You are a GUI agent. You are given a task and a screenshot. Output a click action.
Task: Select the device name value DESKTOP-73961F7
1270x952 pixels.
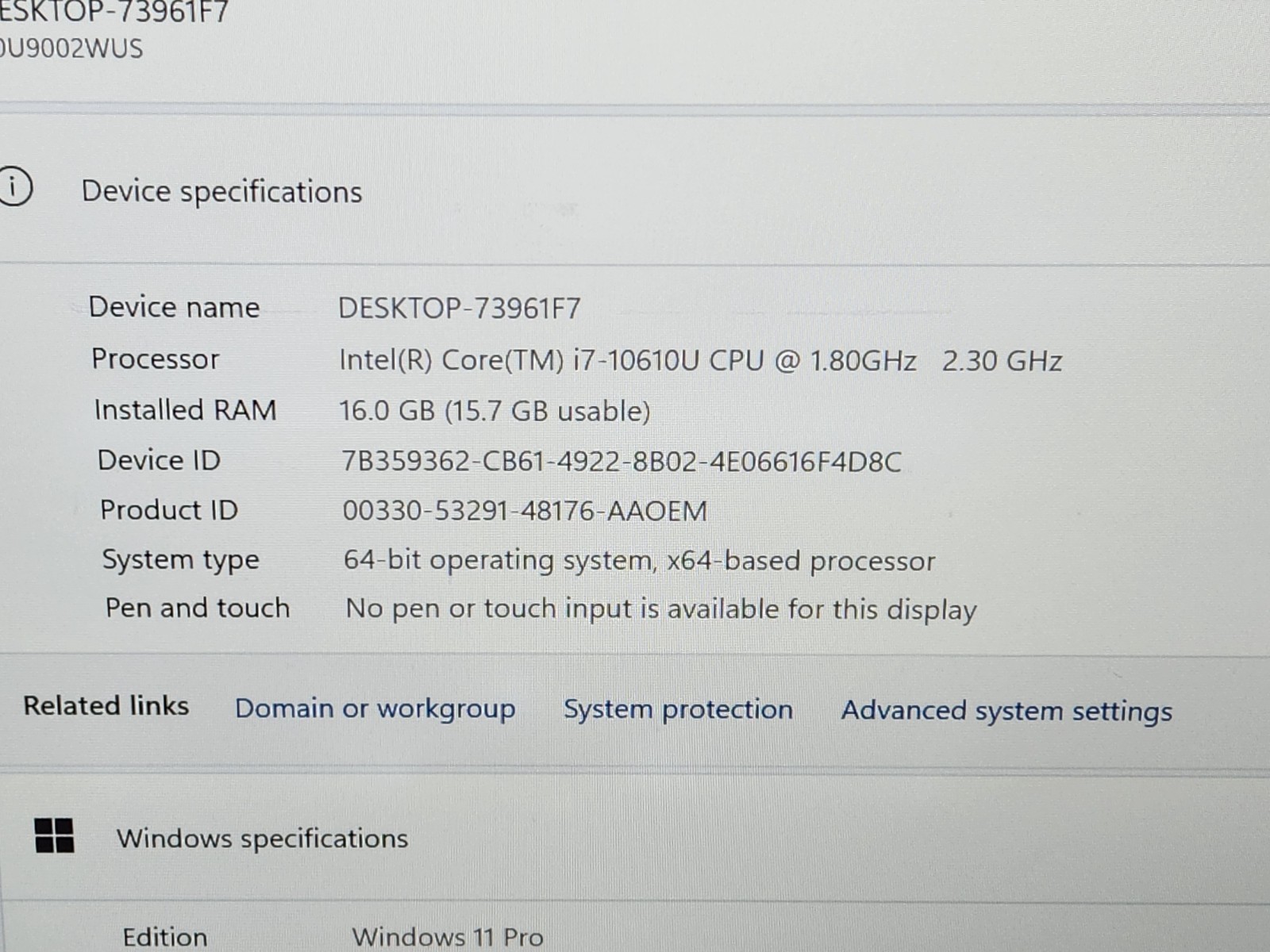tap(460, 308)
